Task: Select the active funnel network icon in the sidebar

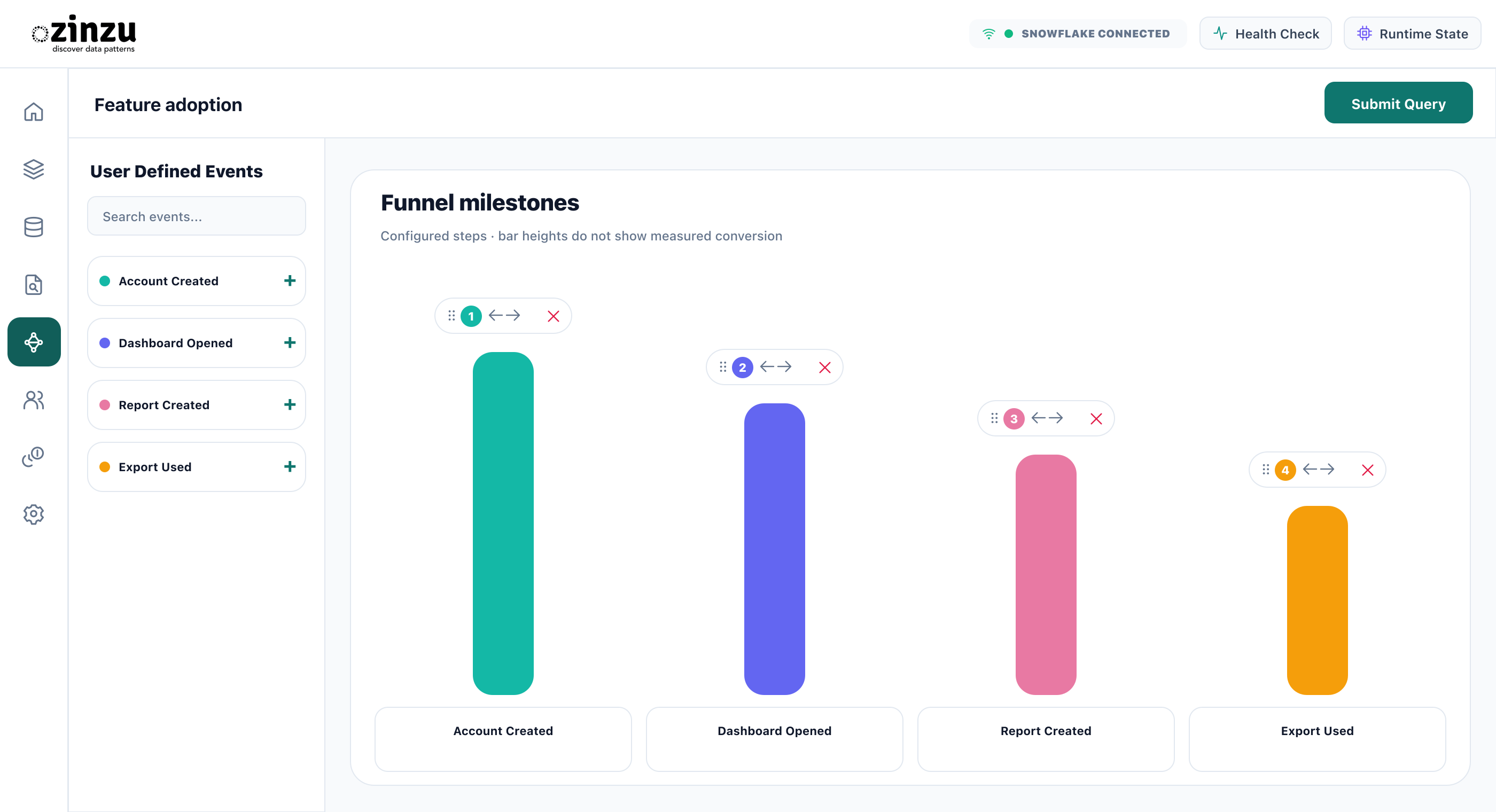Action: coord(34,342)
